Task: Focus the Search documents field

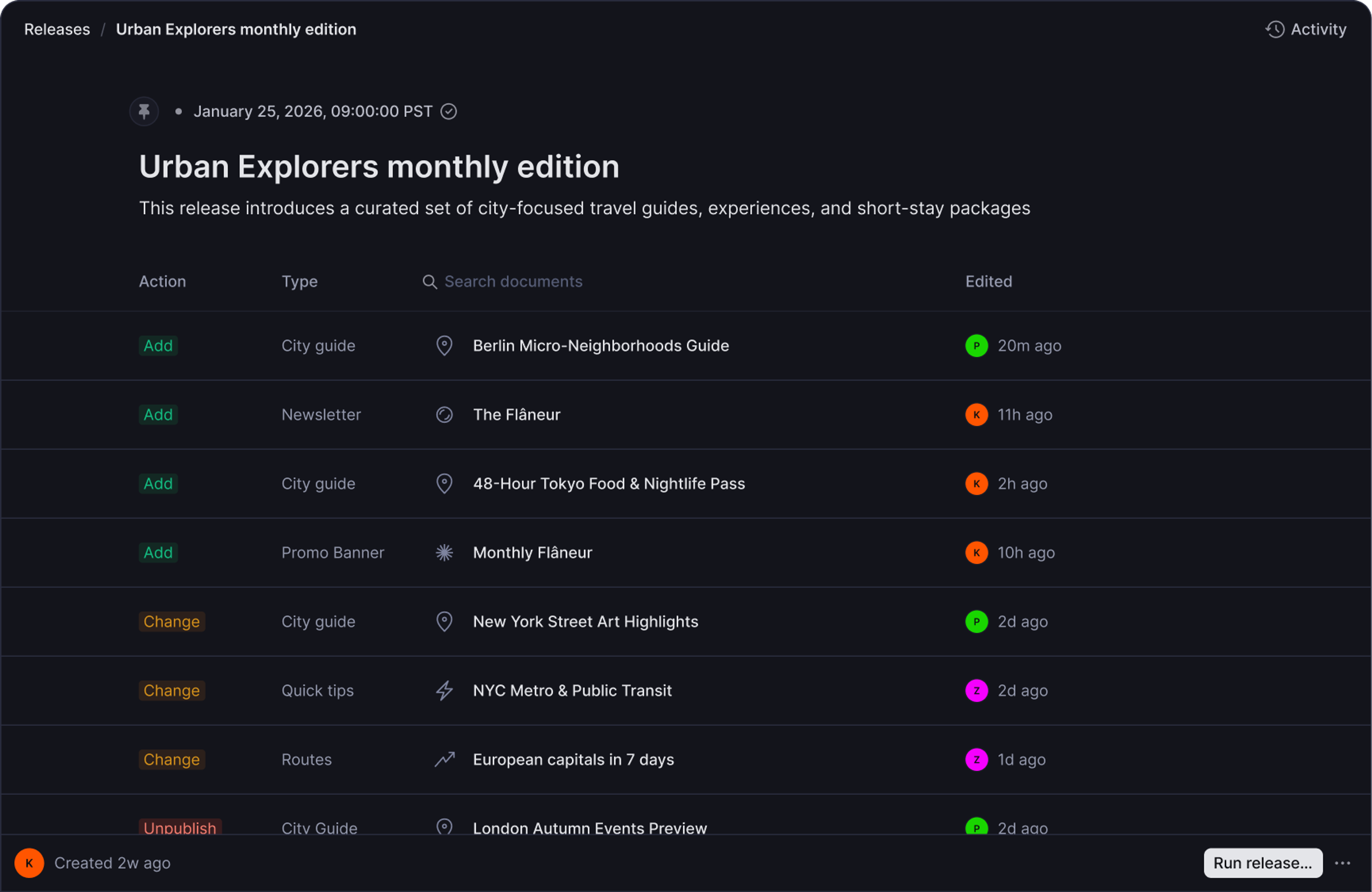Action: coord(513,282)
